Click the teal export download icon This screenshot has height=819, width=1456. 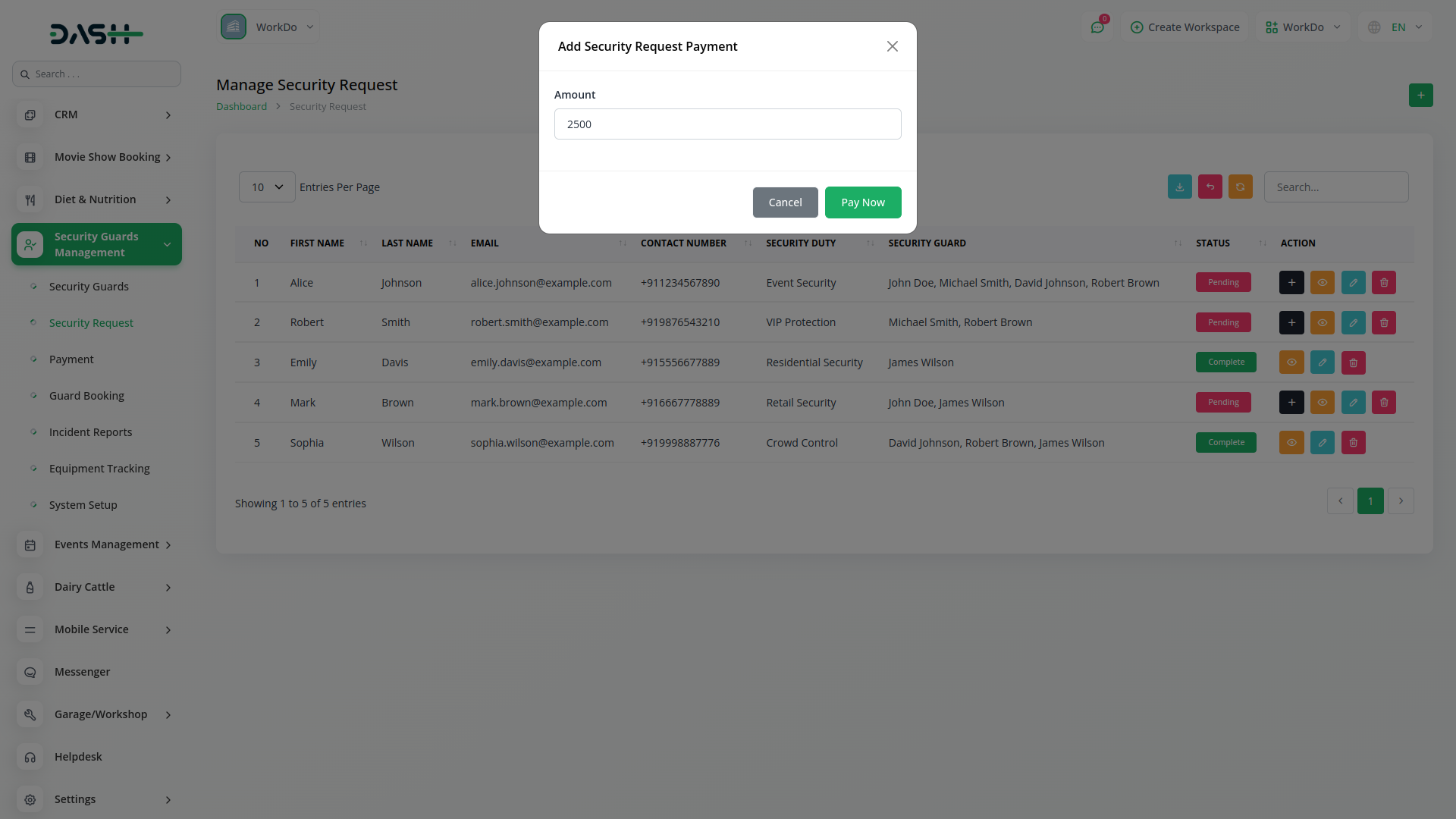pos(1179,187)
